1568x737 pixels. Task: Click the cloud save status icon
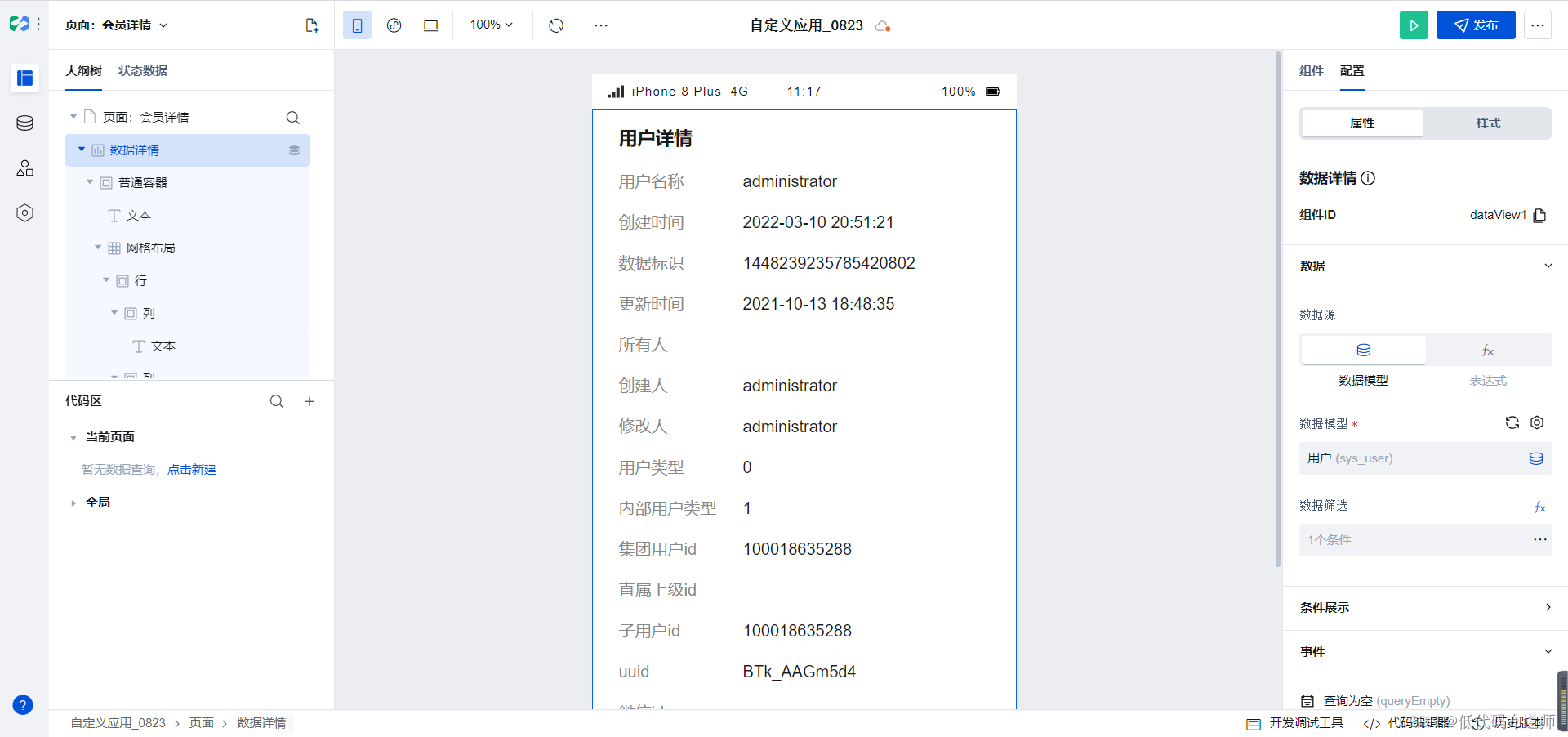(882, 26)
